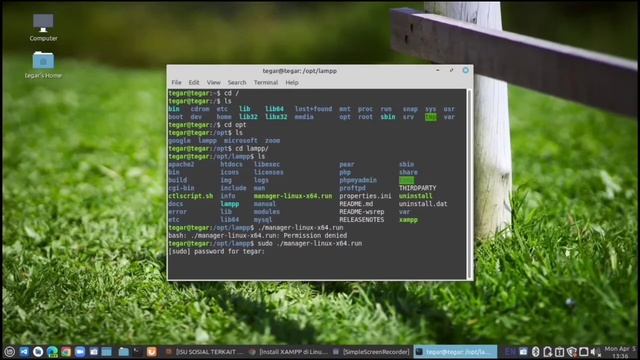The image size is (640, 360).
Task: Click 'cgi-bin' in the listing
Action: 181,188
